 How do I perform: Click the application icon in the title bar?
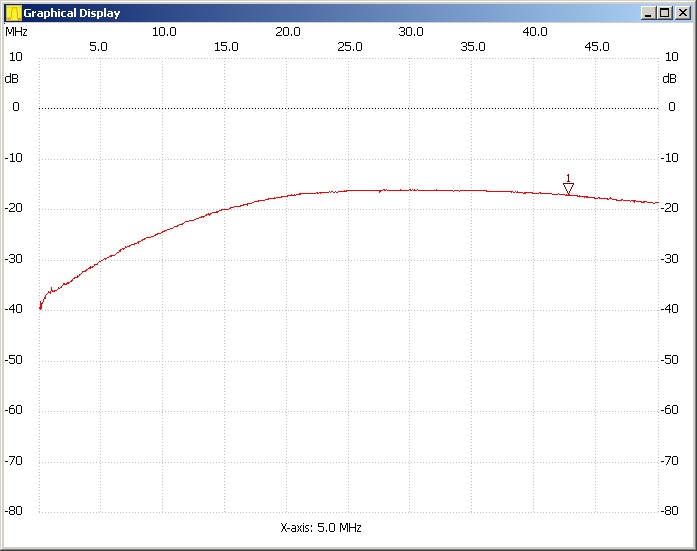coord(13,13)
